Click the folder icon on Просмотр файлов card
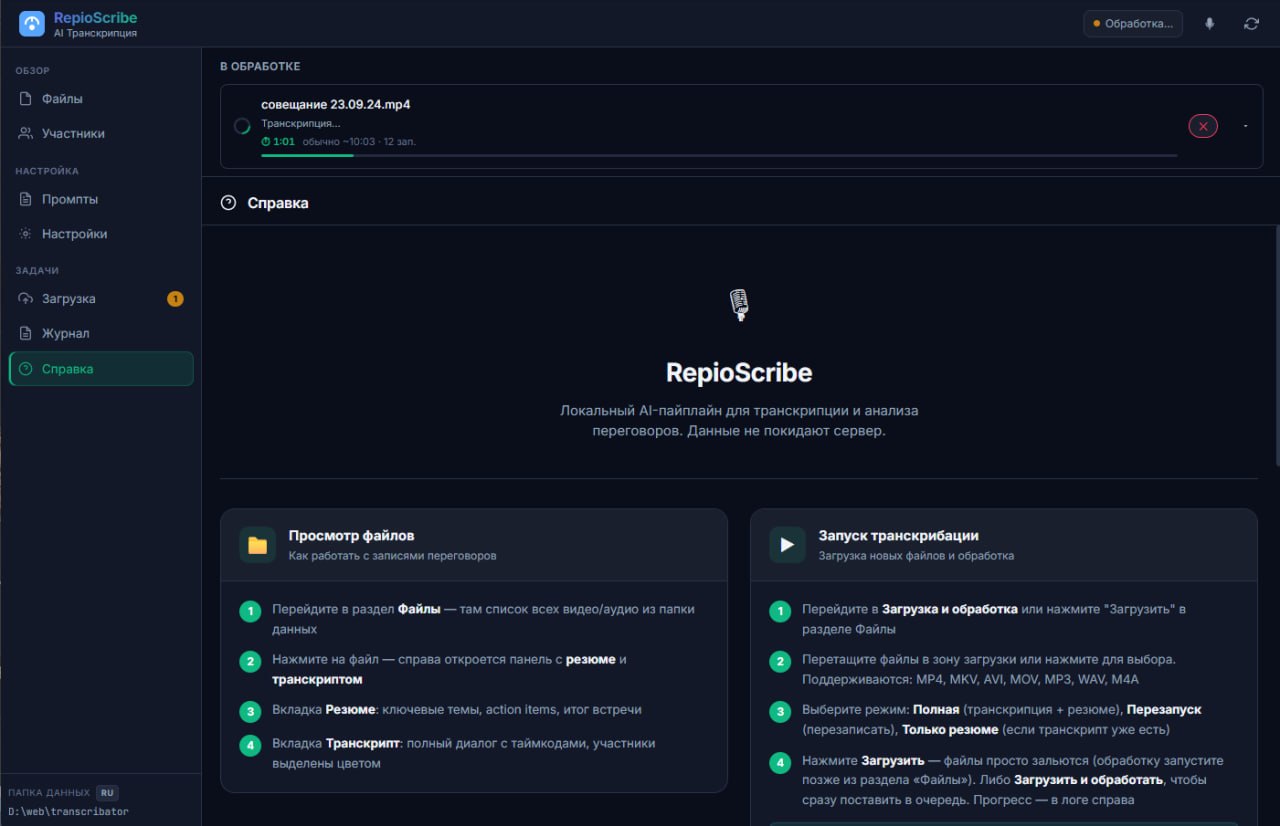 coord(257,545)
